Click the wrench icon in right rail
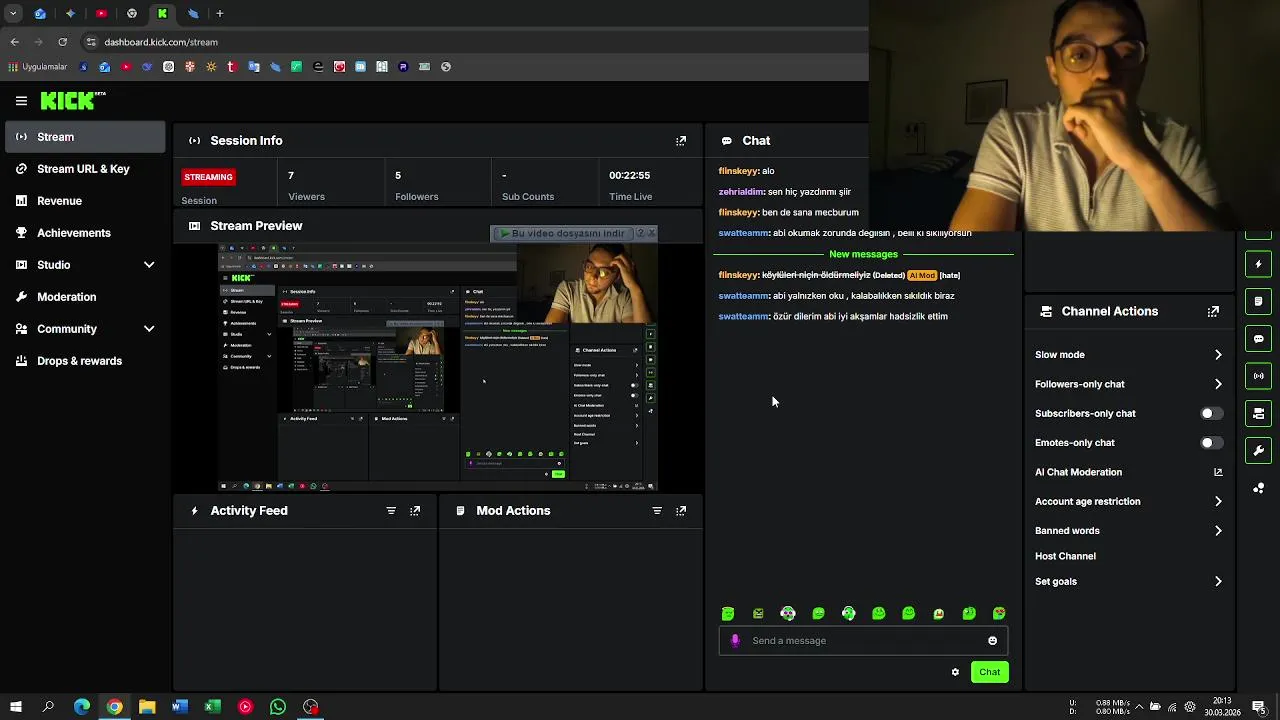Viewport: 1280px width, 720px height. [1258, 450]
